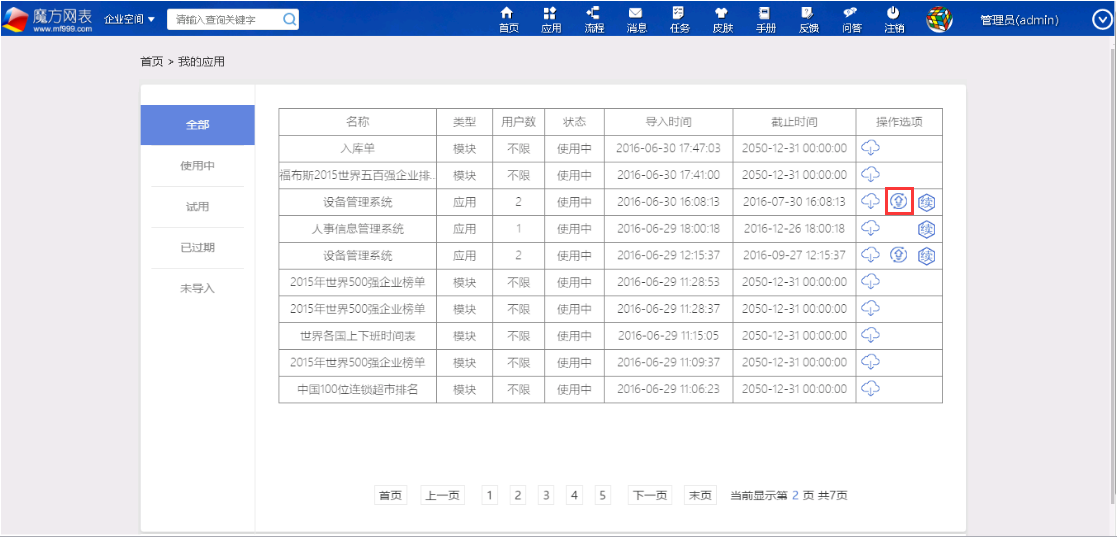
Task: Open the 问答 Q&A icon
Action: tap(851, 20)
